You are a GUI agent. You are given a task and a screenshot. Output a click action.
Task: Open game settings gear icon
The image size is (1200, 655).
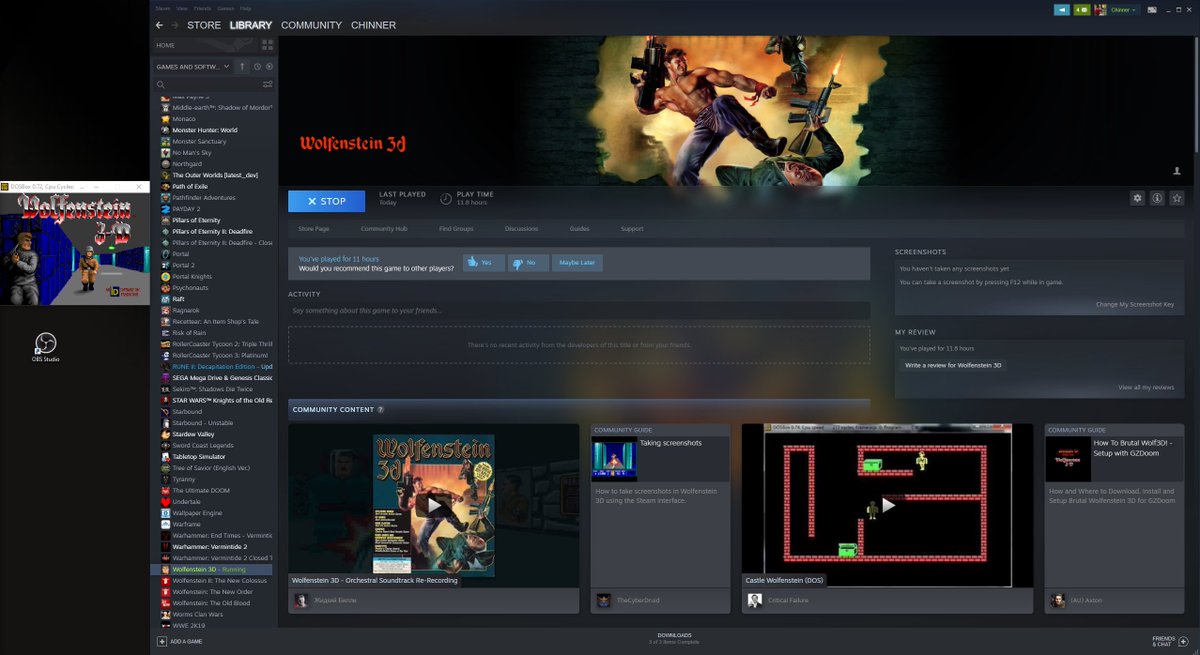click(x=1137, y=198)
